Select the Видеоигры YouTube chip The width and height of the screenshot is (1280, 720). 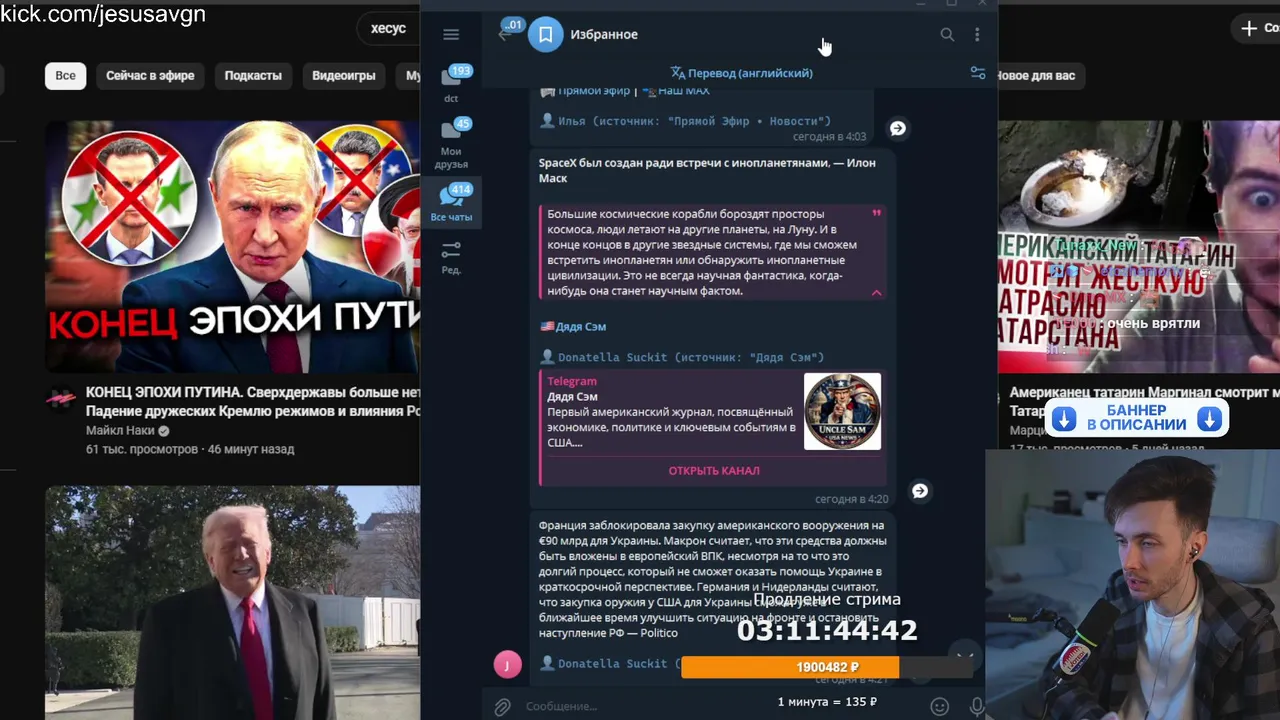click(x=344, y=76)
